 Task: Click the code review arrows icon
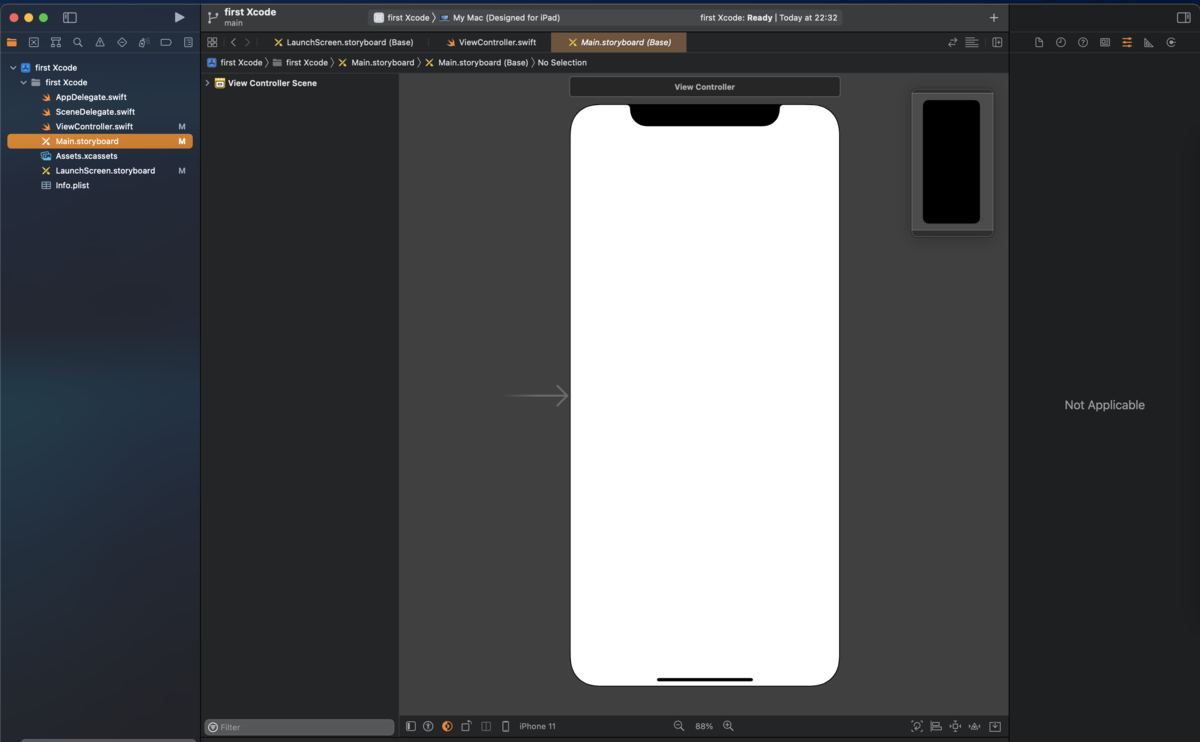coord(952,42)
